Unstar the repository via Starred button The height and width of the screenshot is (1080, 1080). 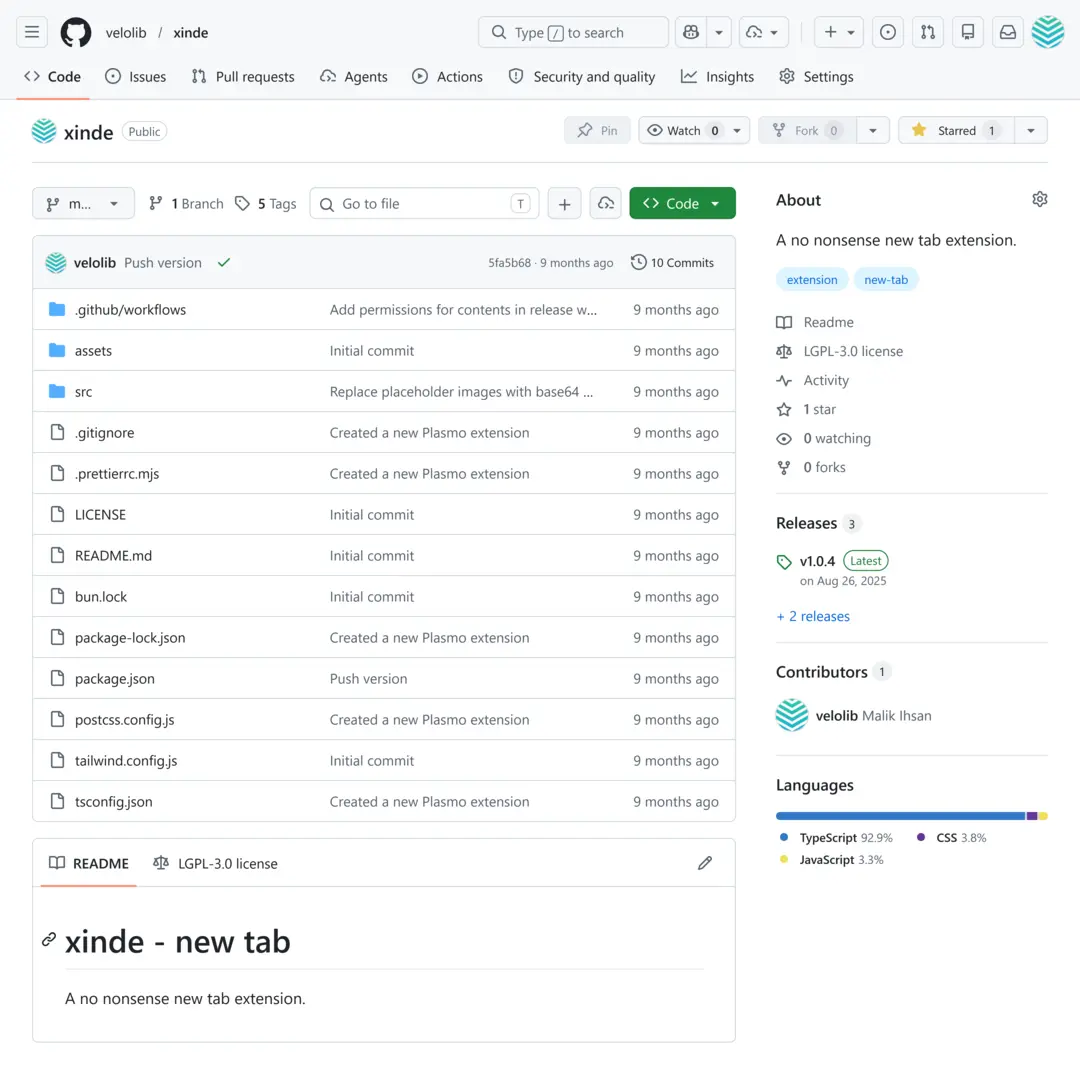point(956,130)
